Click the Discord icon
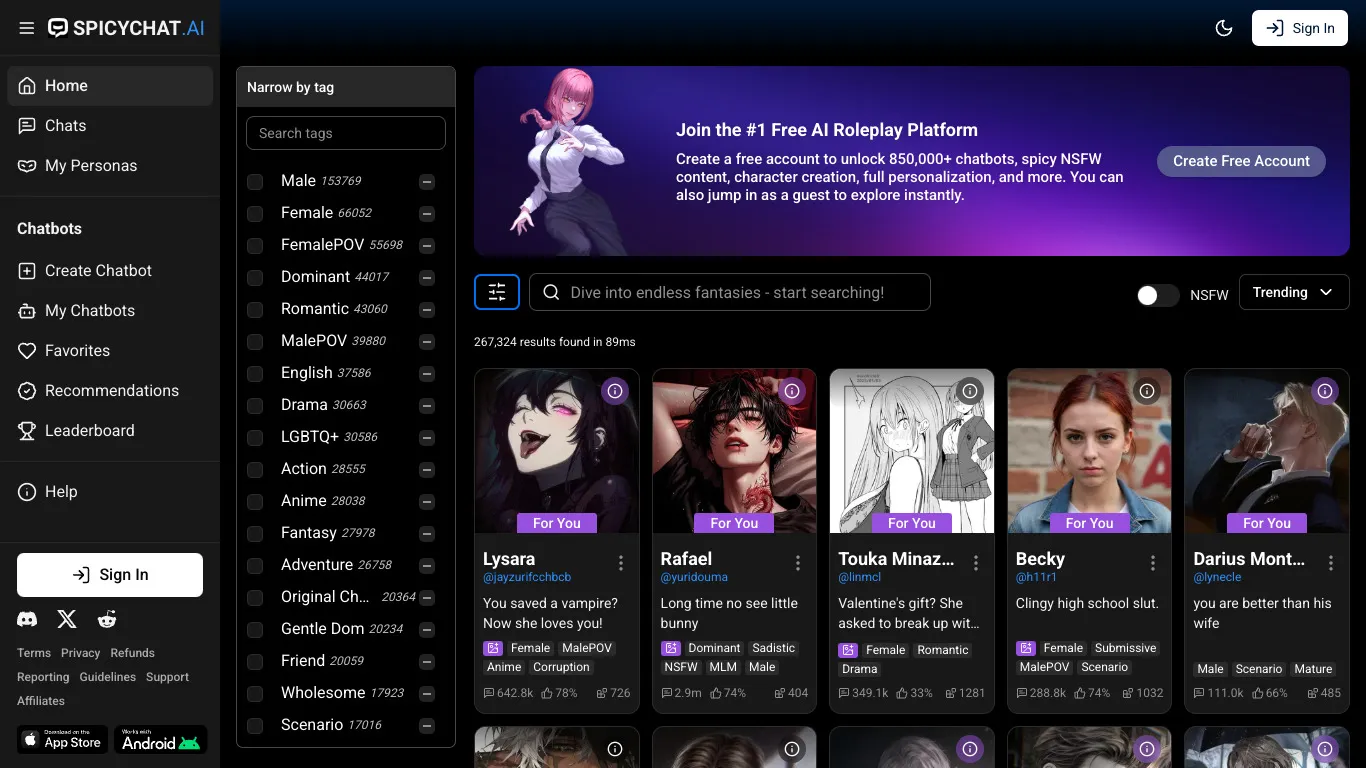 [x=27, y=619]
